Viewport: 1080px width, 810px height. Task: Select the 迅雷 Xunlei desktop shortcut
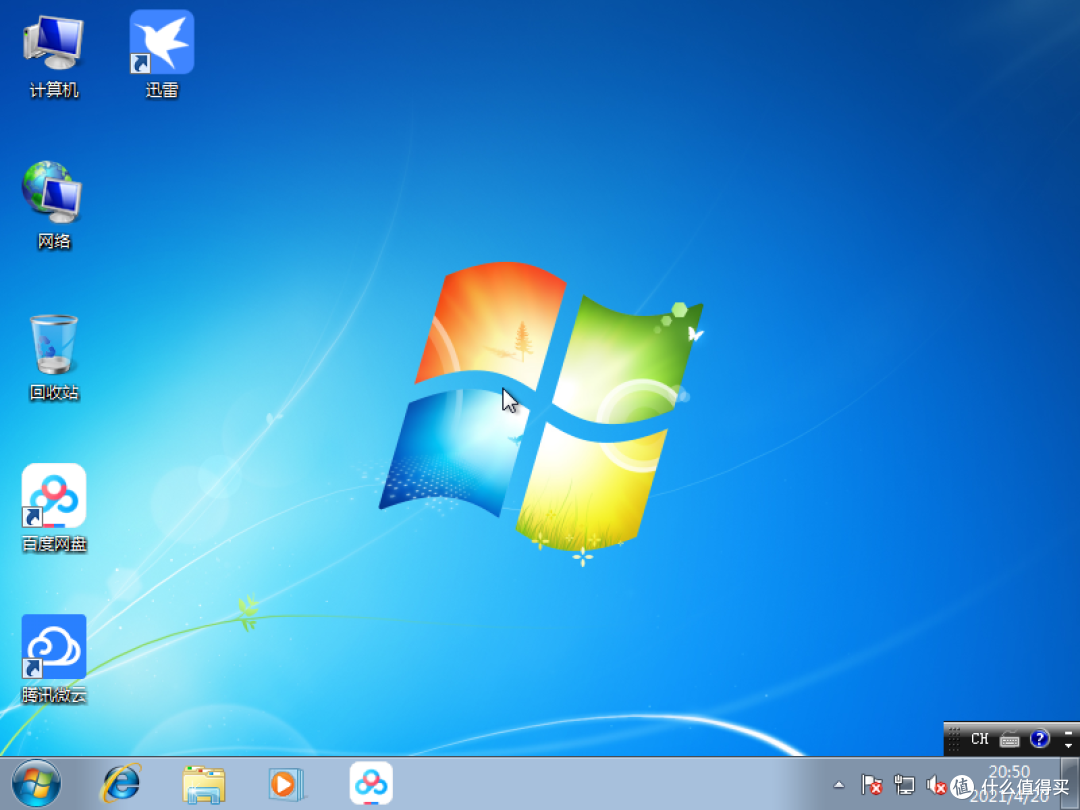click(162, 55)
